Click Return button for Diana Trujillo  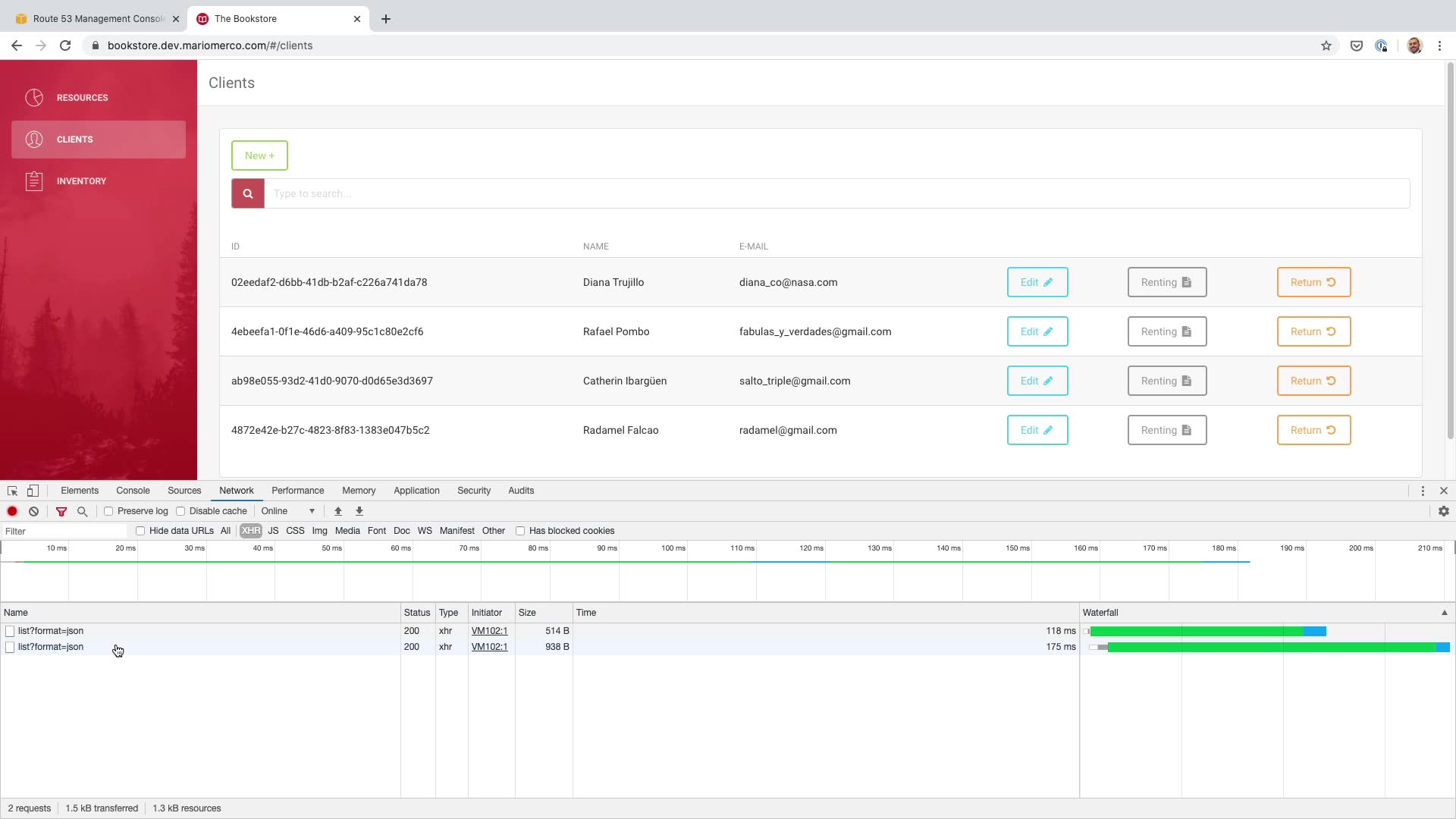(x=1313, y=282)
